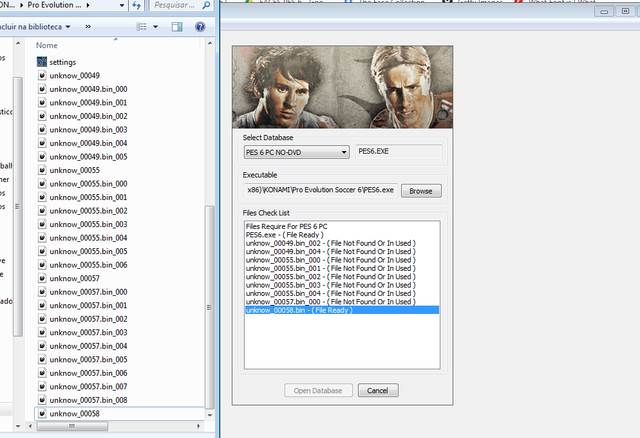The image size is (640, 438).
Task: Select file icon of unknow_00049.bin_001
Action: pos(42,102)
